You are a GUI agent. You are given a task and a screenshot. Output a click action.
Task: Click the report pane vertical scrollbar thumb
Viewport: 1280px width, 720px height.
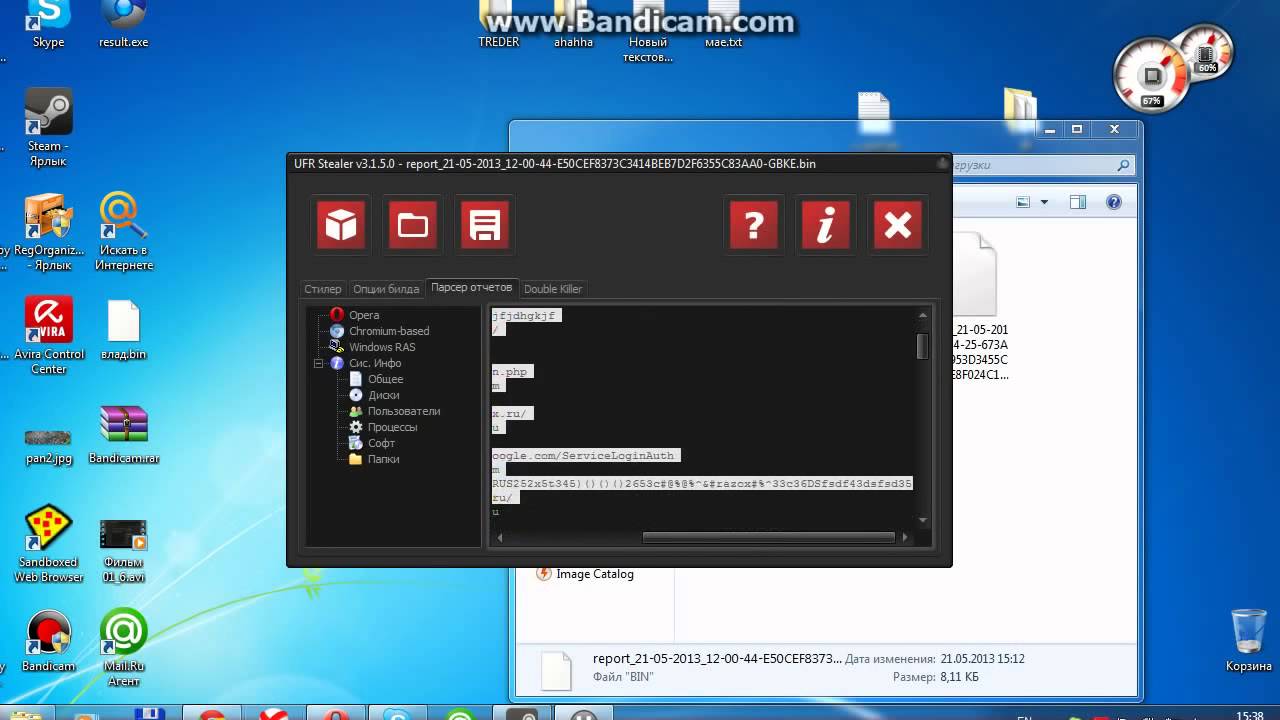[x=922, y=346]
